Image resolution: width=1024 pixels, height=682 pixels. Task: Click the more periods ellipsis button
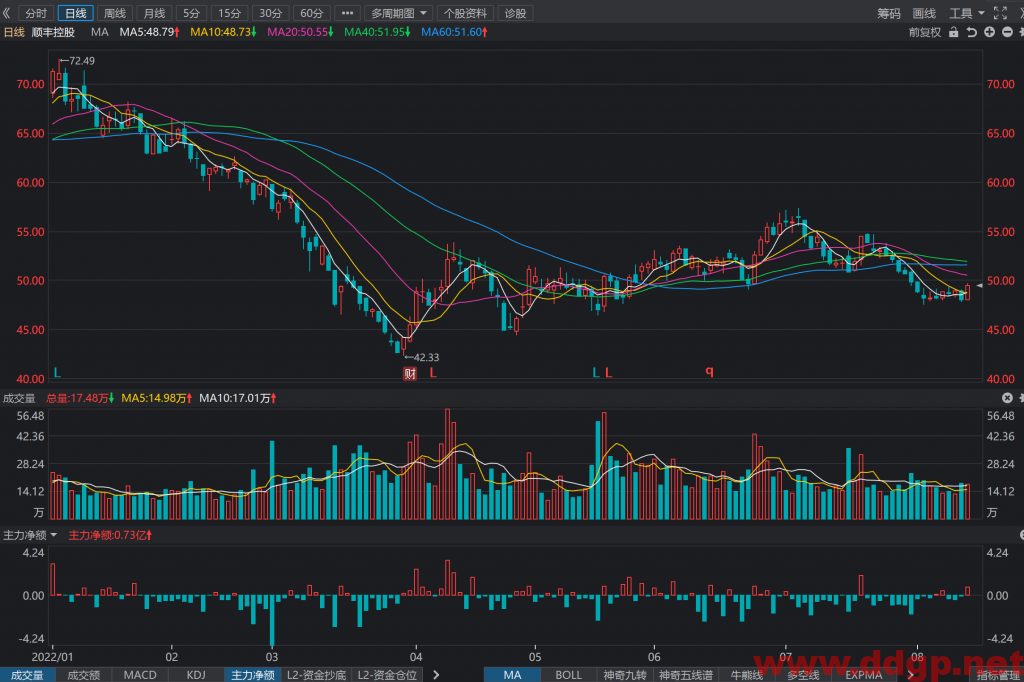tap(347, 13)
